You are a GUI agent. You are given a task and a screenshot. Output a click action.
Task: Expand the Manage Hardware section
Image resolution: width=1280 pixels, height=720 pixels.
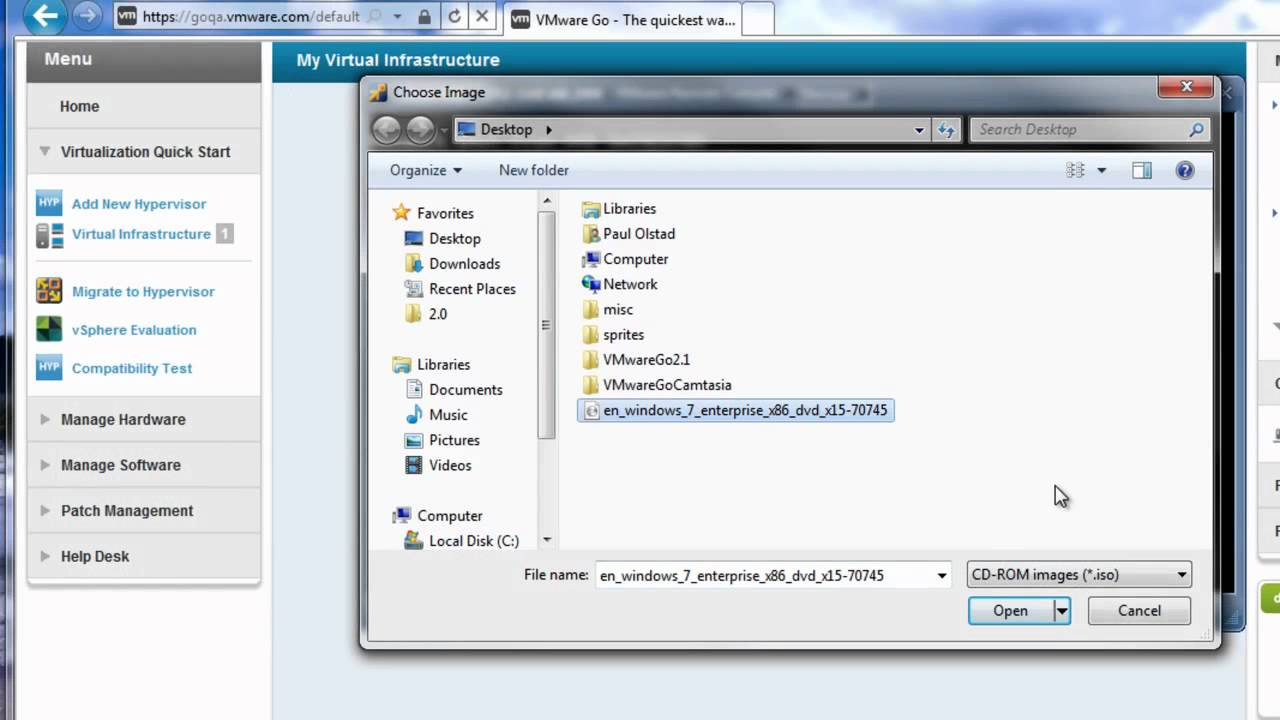click(44, 419)
